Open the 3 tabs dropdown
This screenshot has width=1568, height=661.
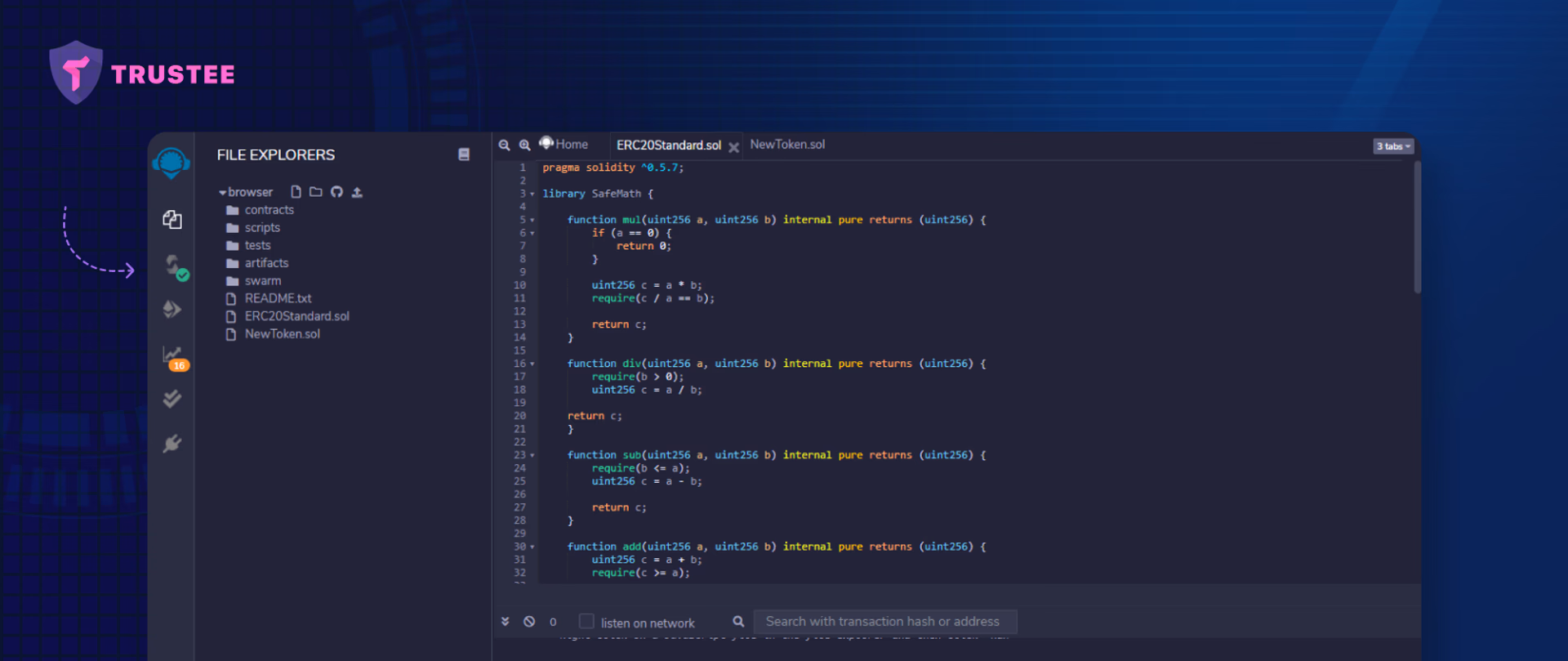point(1393,146)
